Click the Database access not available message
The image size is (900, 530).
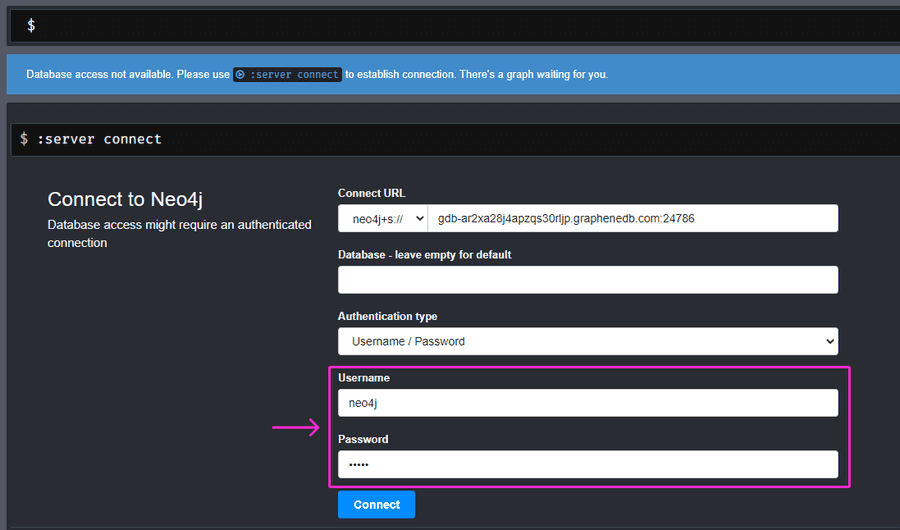click(317, 74)
